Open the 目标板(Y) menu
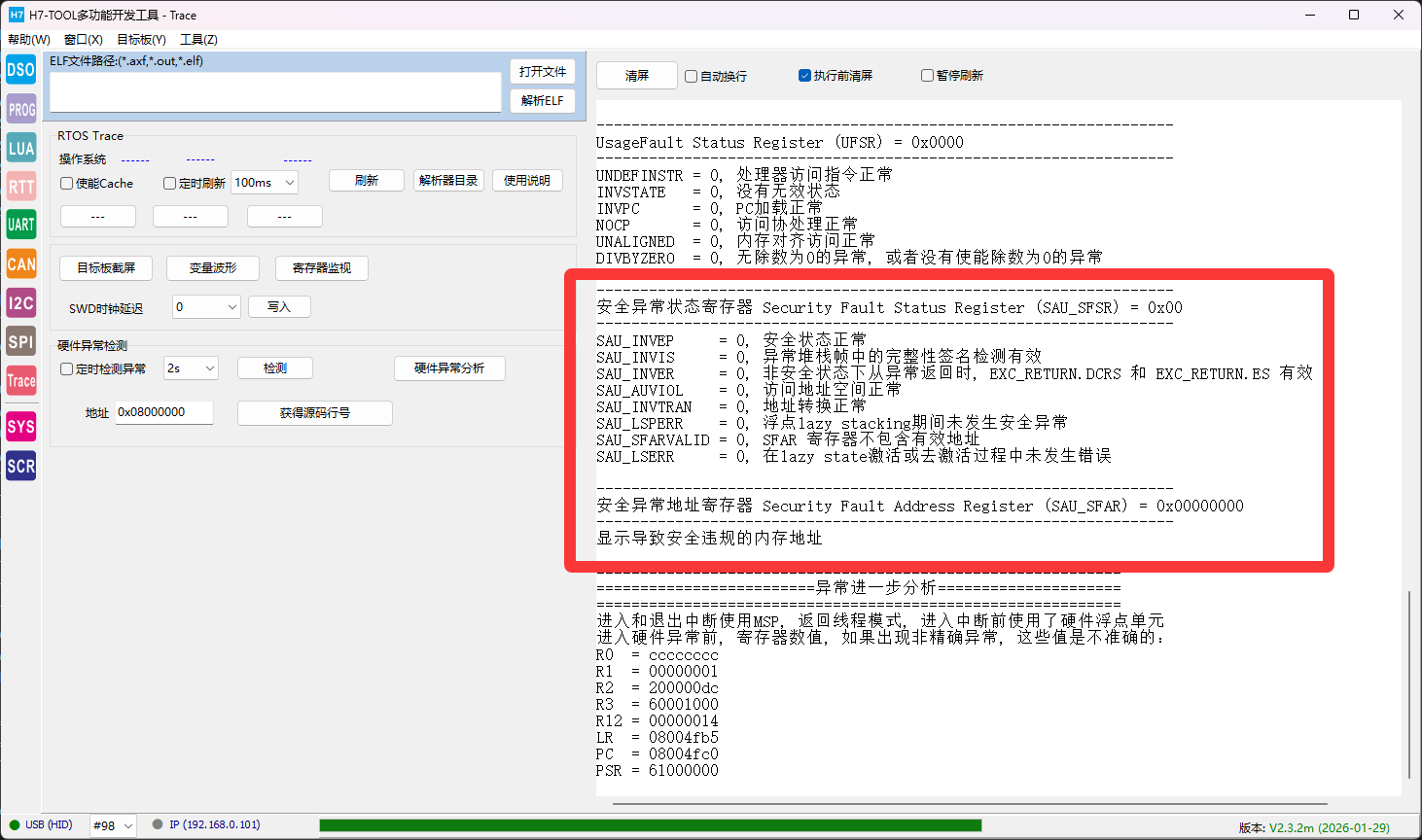Viewport: 1422px width, 840px height. [x=141, y=40]
